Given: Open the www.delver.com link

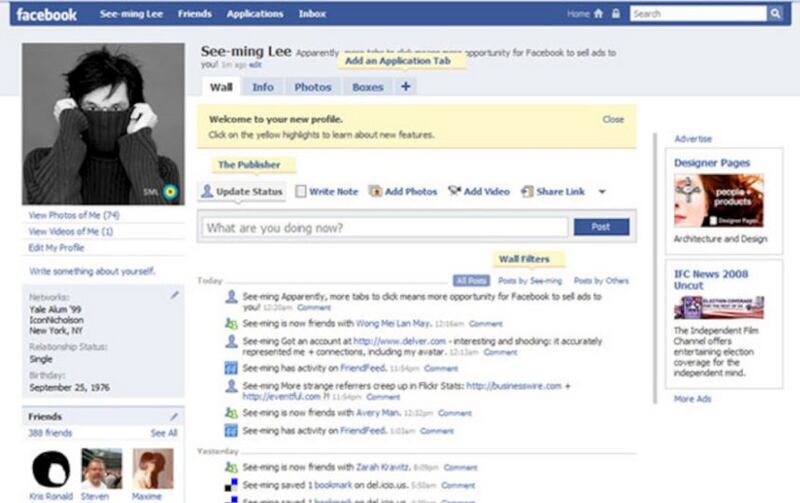Looking at the screenshot, I should (x=399, y=341).
